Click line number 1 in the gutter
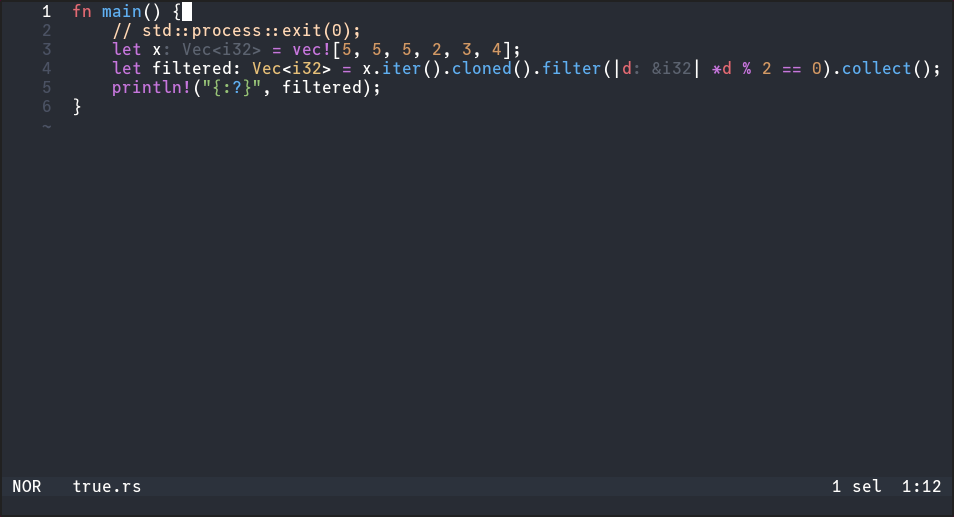 (46, 12)
